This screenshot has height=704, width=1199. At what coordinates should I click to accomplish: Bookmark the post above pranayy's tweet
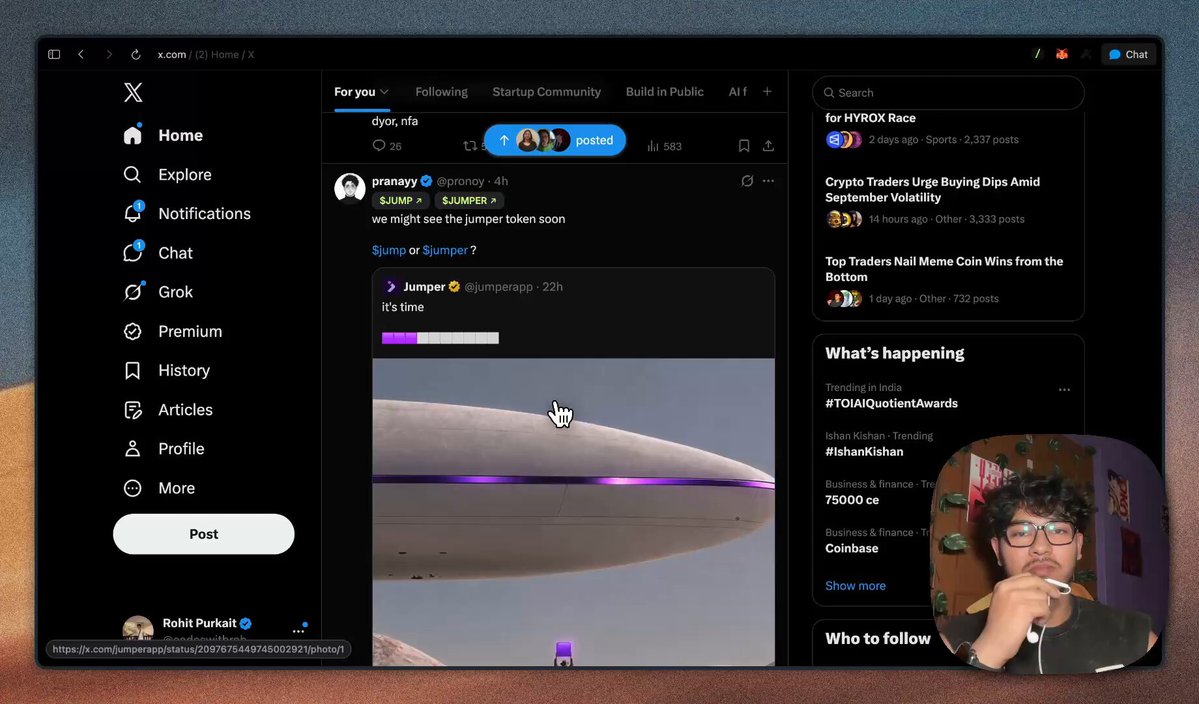click(x=744, y=146)
